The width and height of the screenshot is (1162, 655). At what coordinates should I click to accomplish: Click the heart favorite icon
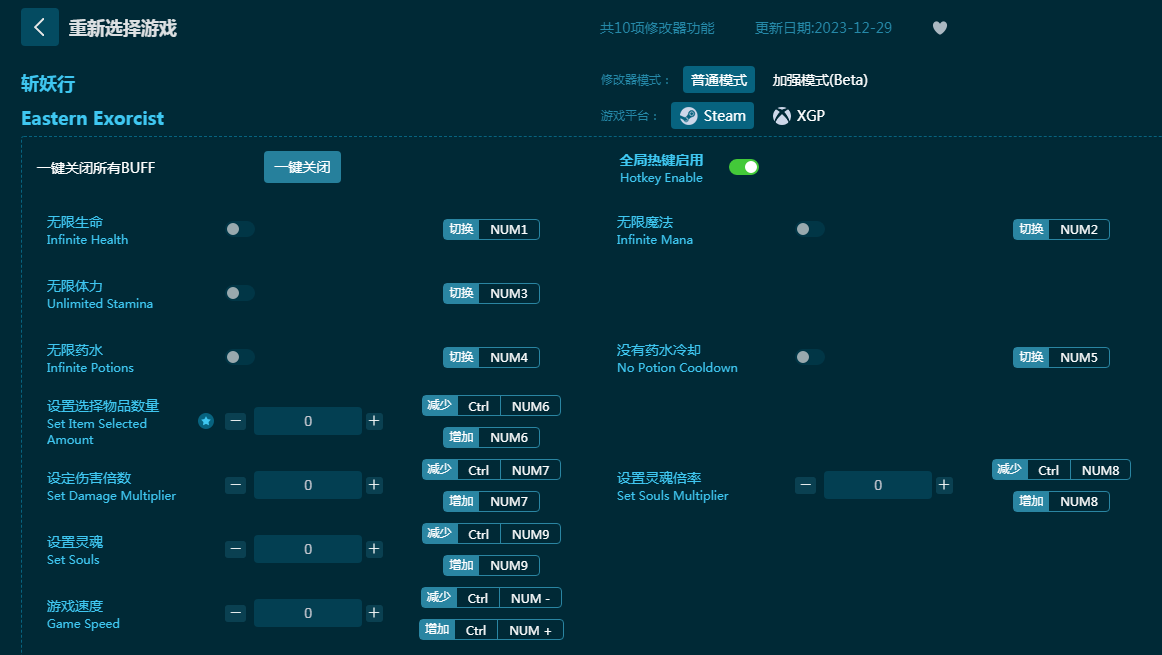click(939, 28)
